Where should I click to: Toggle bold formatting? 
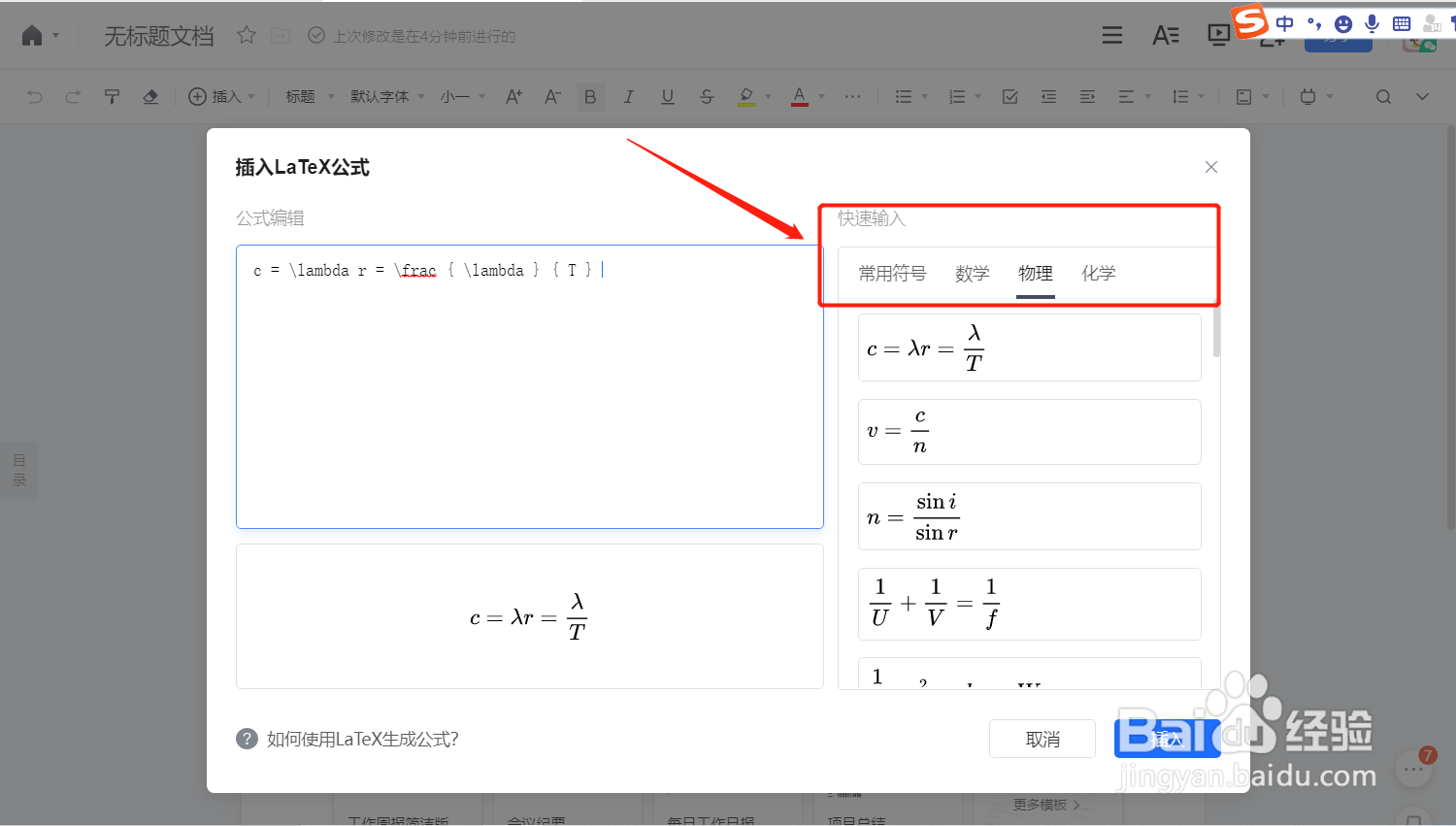(590, 96)
